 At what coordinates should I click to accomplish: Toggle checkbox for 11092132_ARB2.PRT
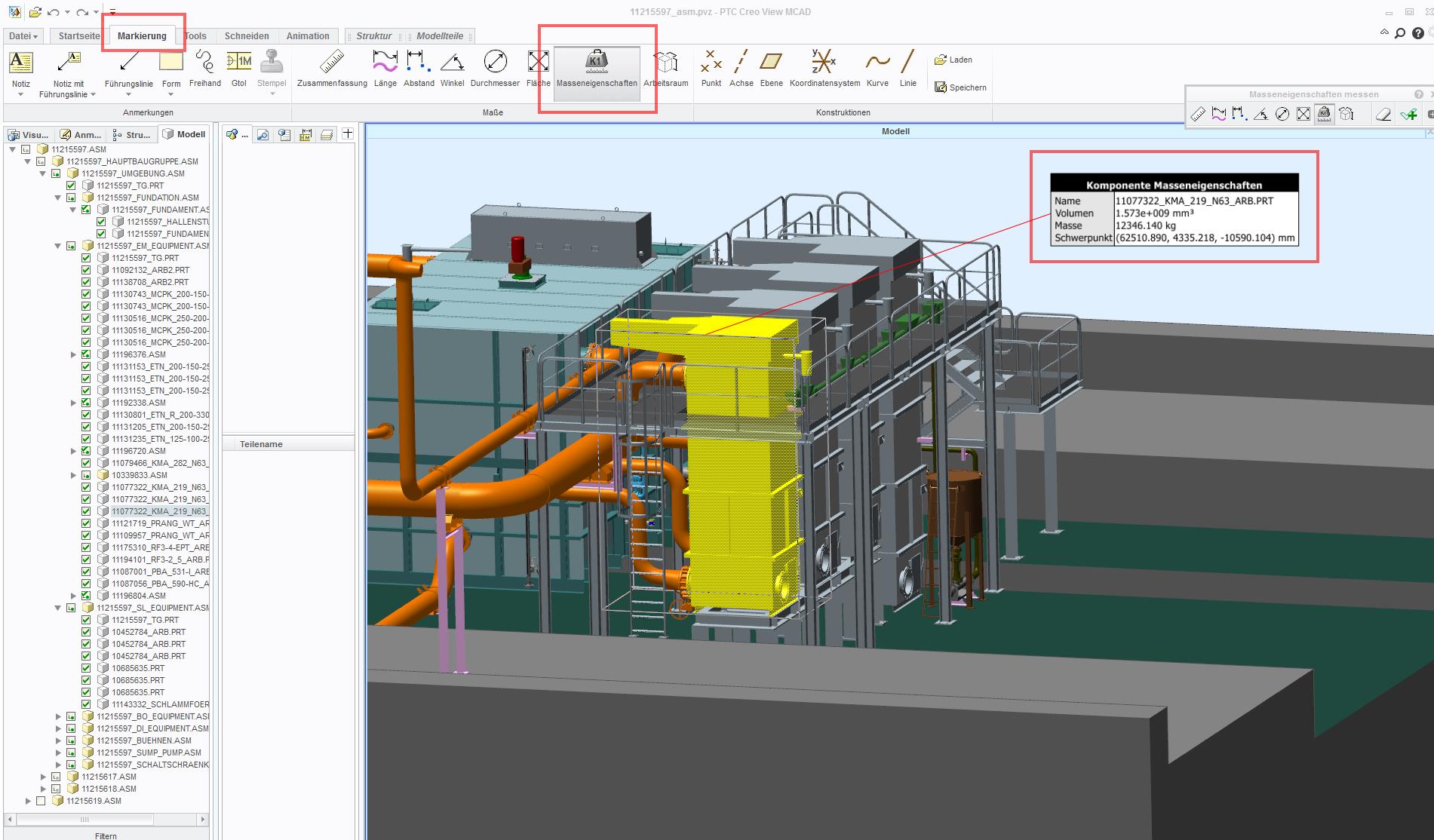[x=86, y=270]
